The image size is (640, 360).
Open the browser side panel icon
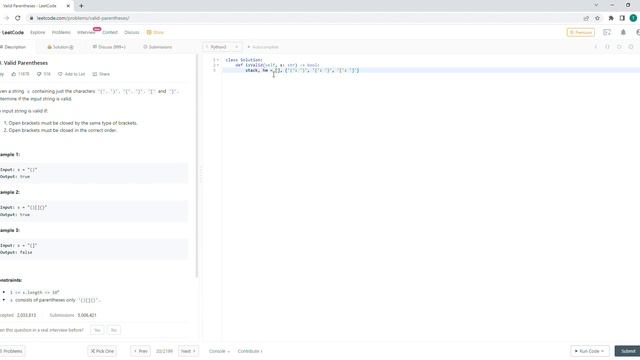click(622, 18)
